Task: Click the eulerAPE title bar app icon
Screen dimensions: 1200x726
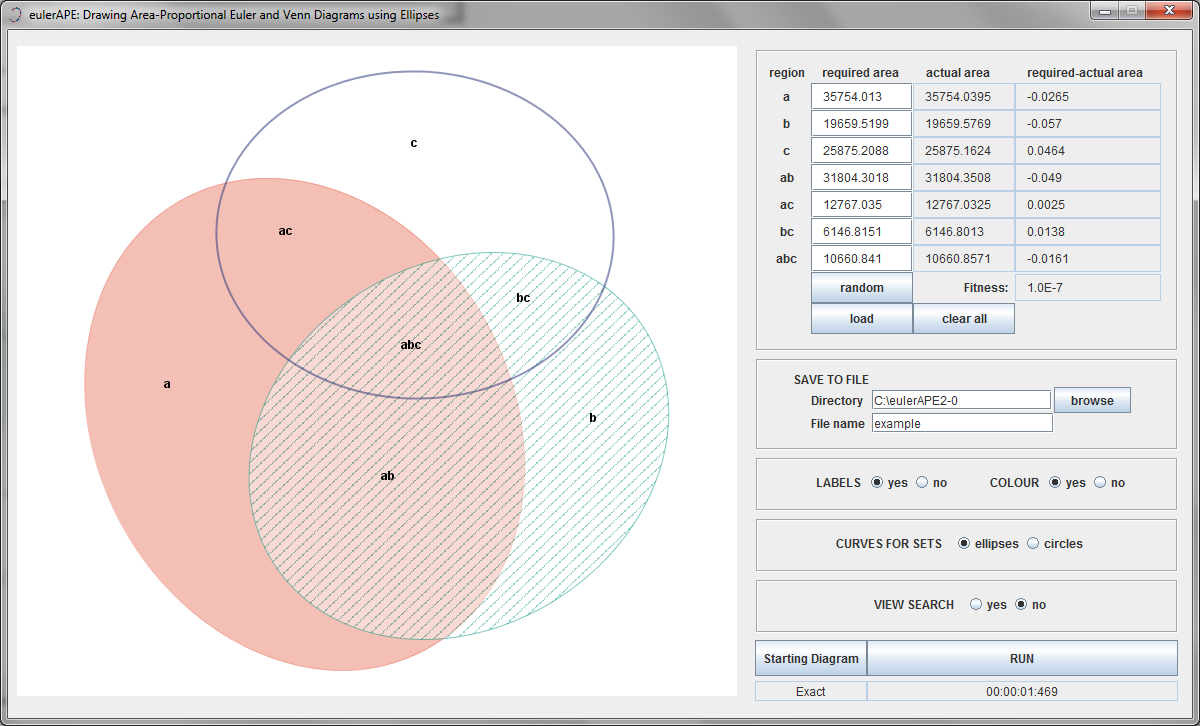Action: tap(15, 15)
